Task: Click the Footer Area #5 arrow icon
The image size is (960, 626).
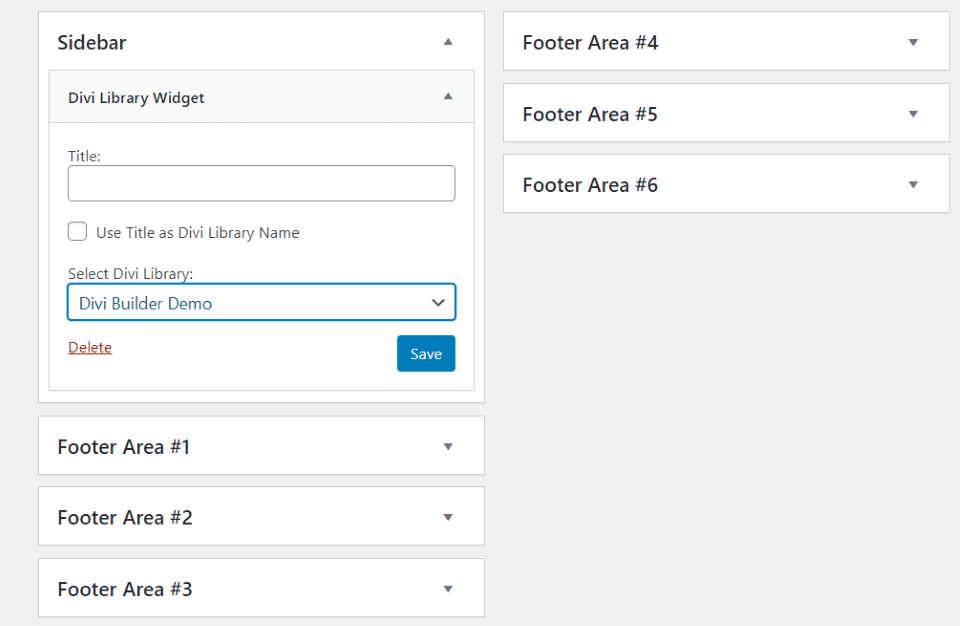Action: [912, 114]
